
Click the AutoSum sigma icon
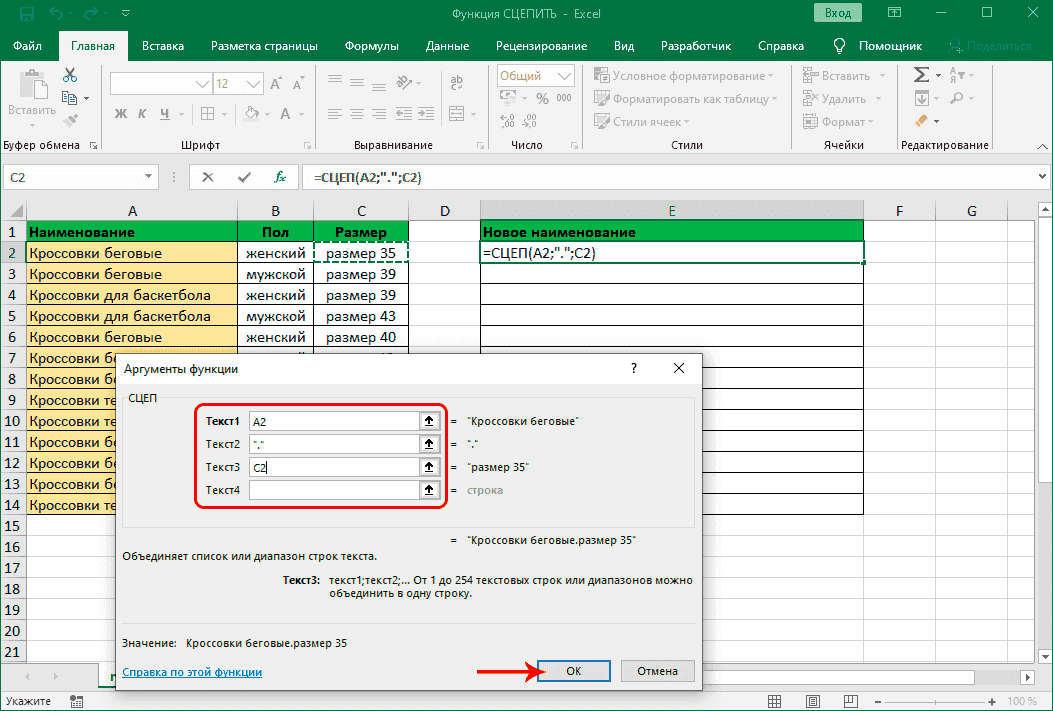point(920,76)
